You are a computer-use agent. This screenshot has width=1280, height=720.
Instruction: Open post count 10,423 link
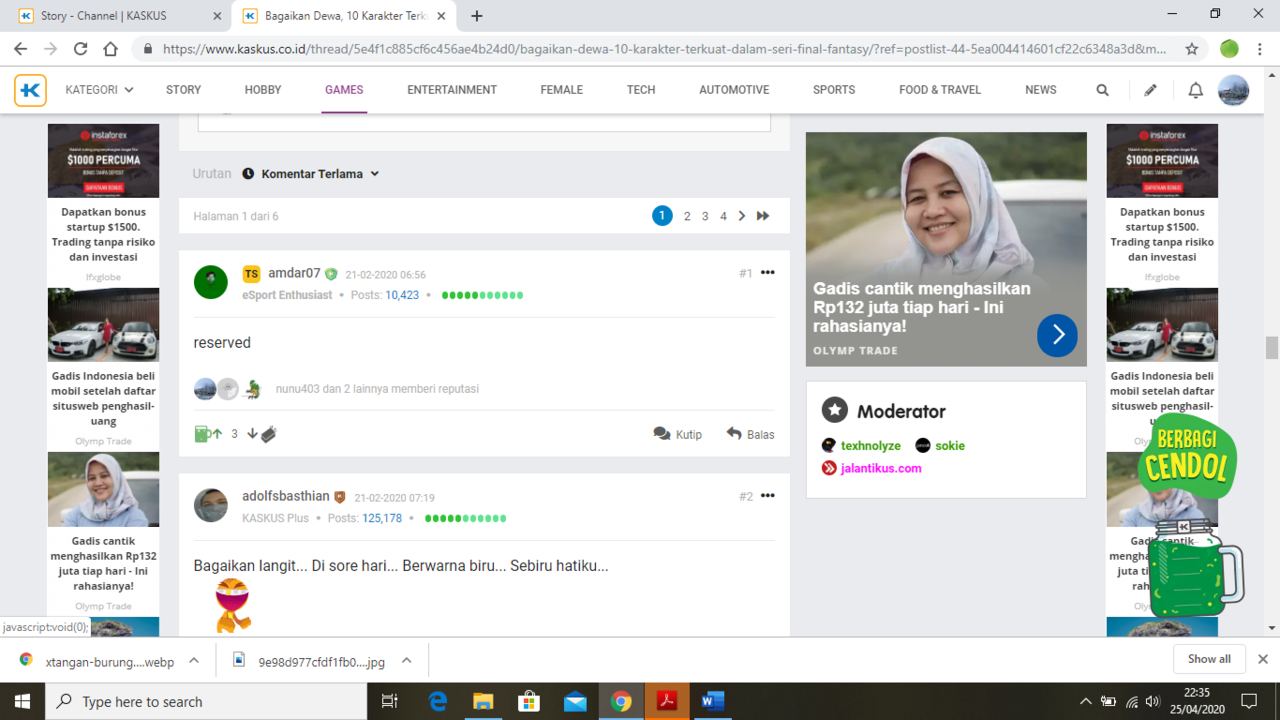(402, 295)
